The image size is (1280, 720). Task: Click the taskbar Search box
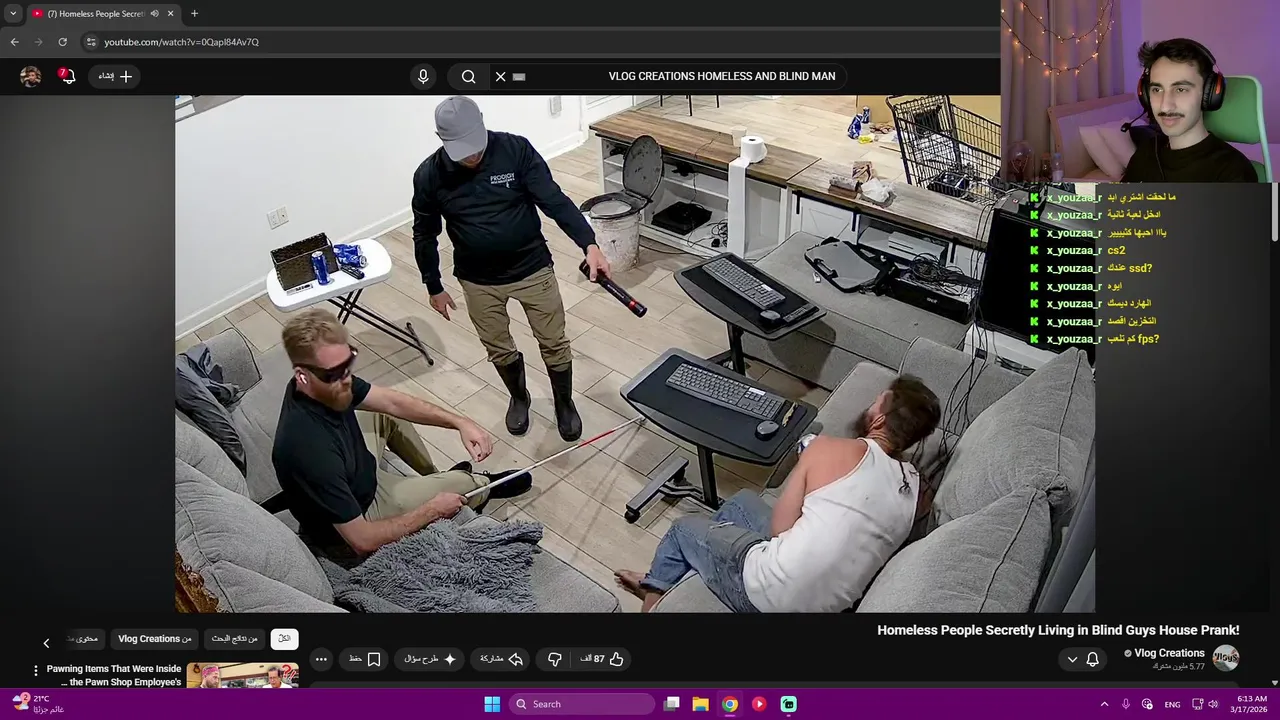(x=583, y=704)
